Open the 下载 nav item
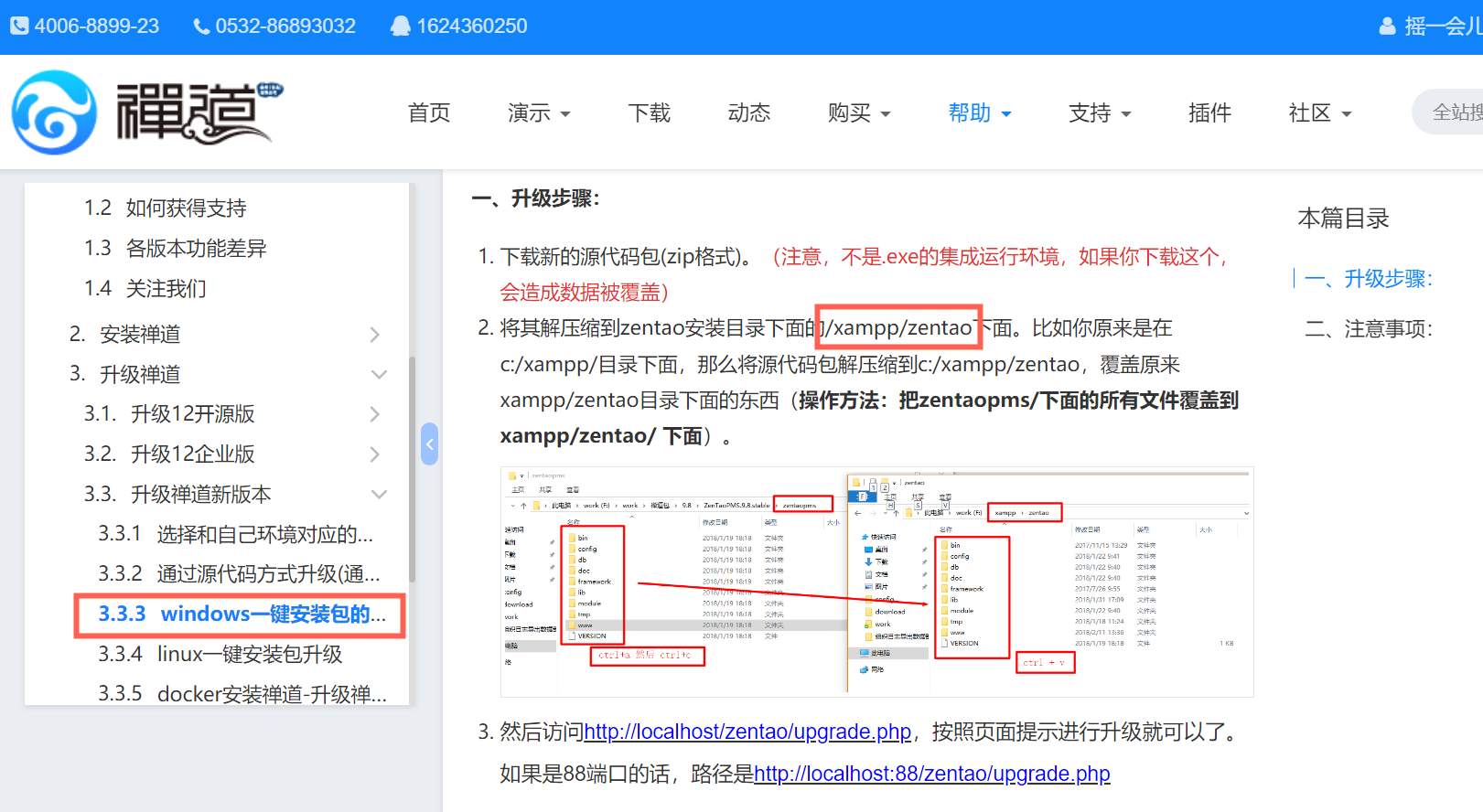This screenshot has width=1483, height=812. coord(650,113)
